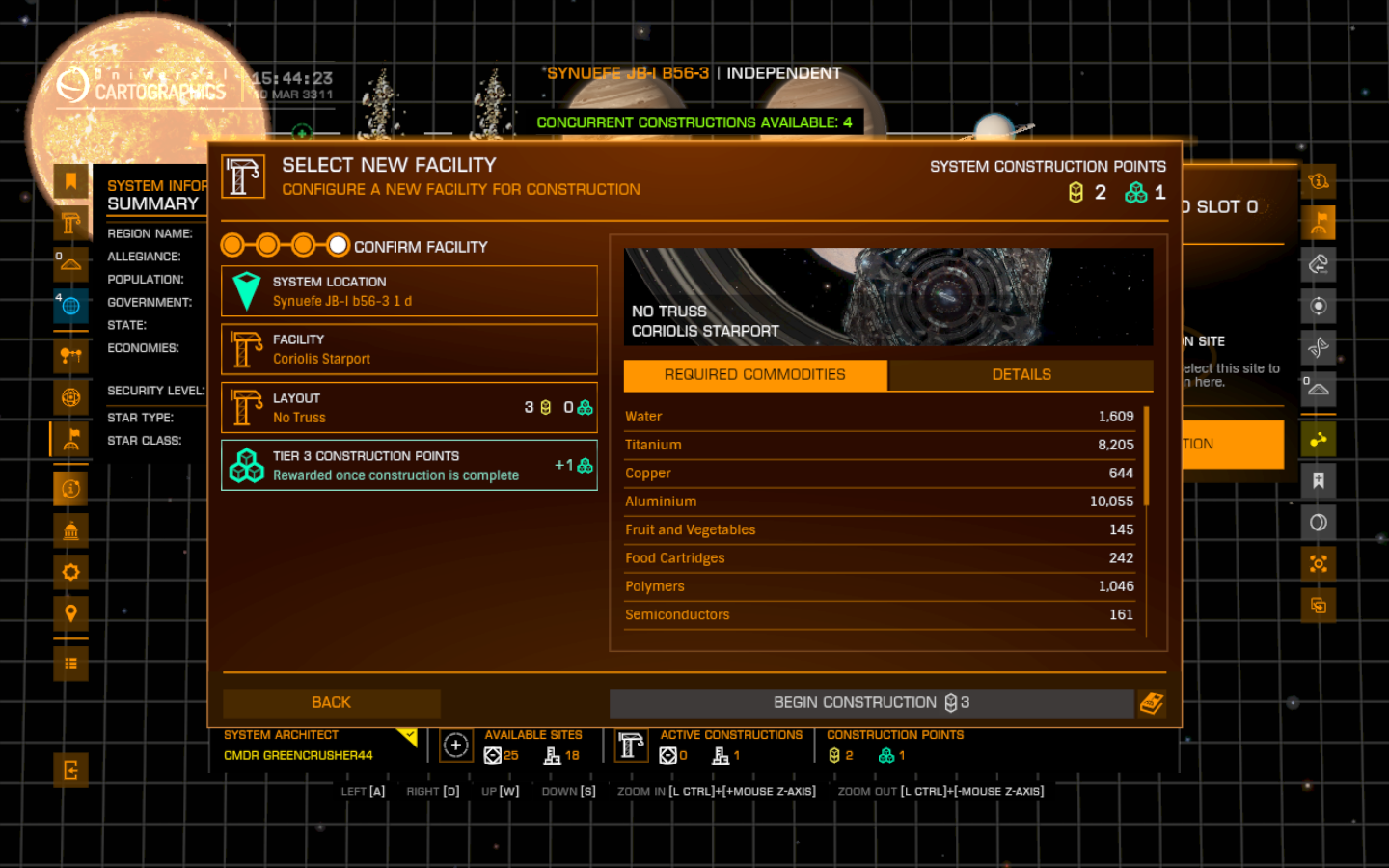
Task: Click the Fruit and Vegetables row
Action: tap(880, 529)
